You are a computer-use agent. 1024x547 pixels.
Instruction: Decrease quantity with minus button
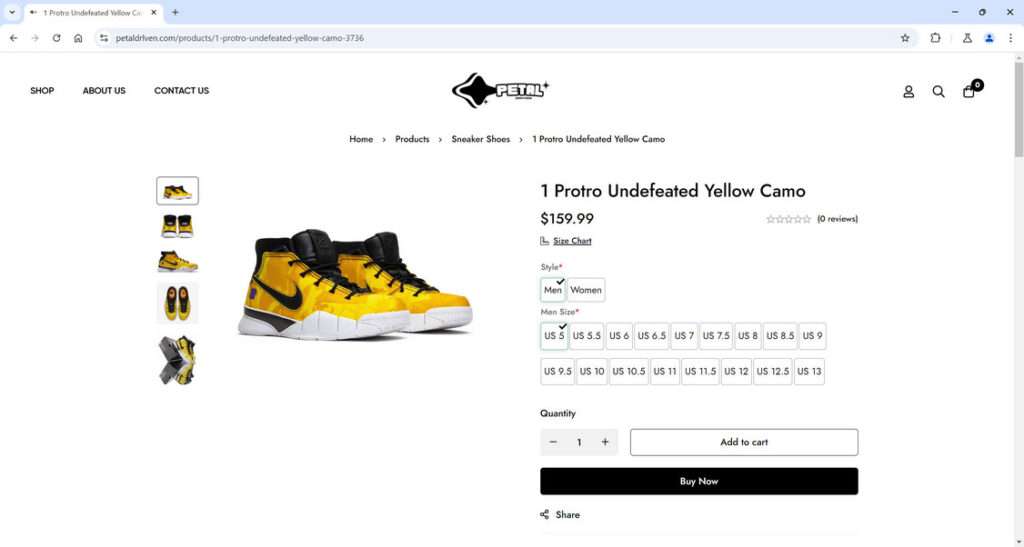click(x=553, y=443)
